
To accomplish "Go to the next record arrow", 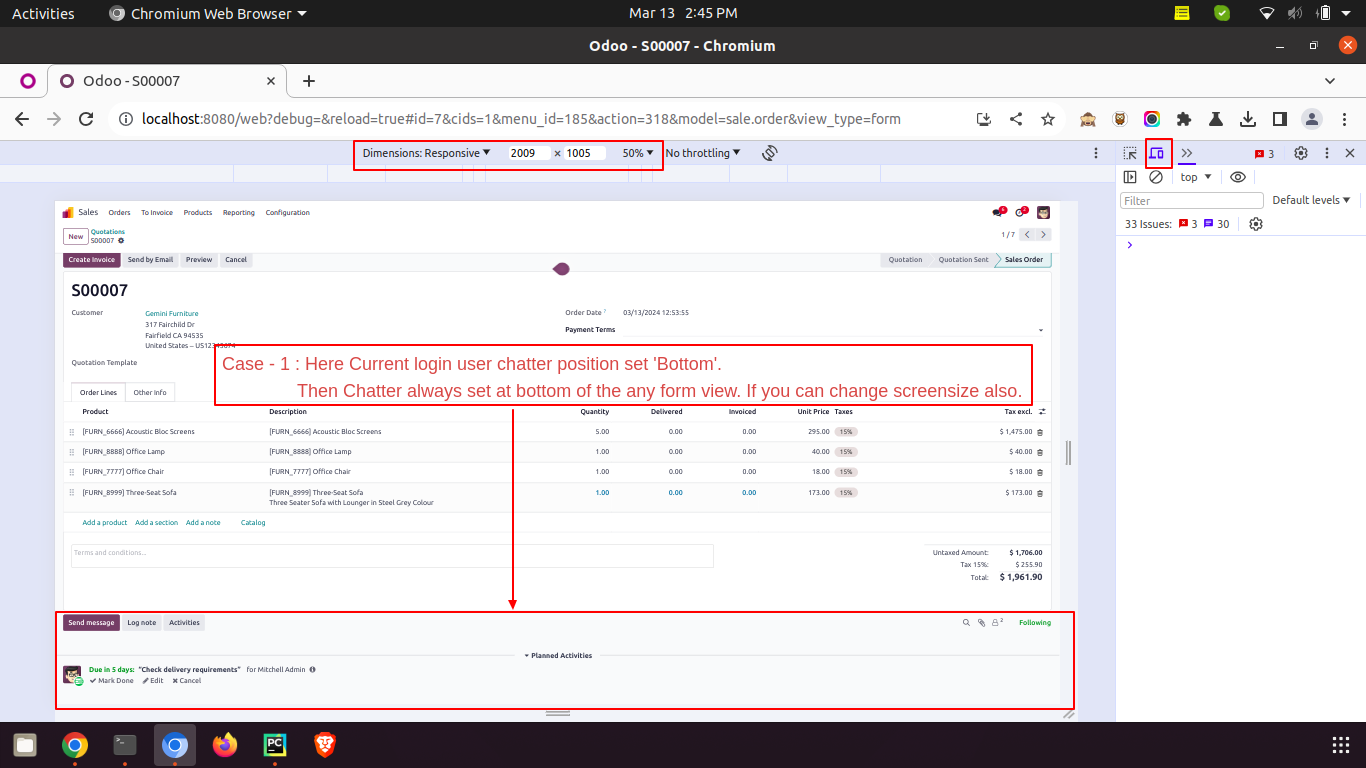I will [x=1043, y=235].
